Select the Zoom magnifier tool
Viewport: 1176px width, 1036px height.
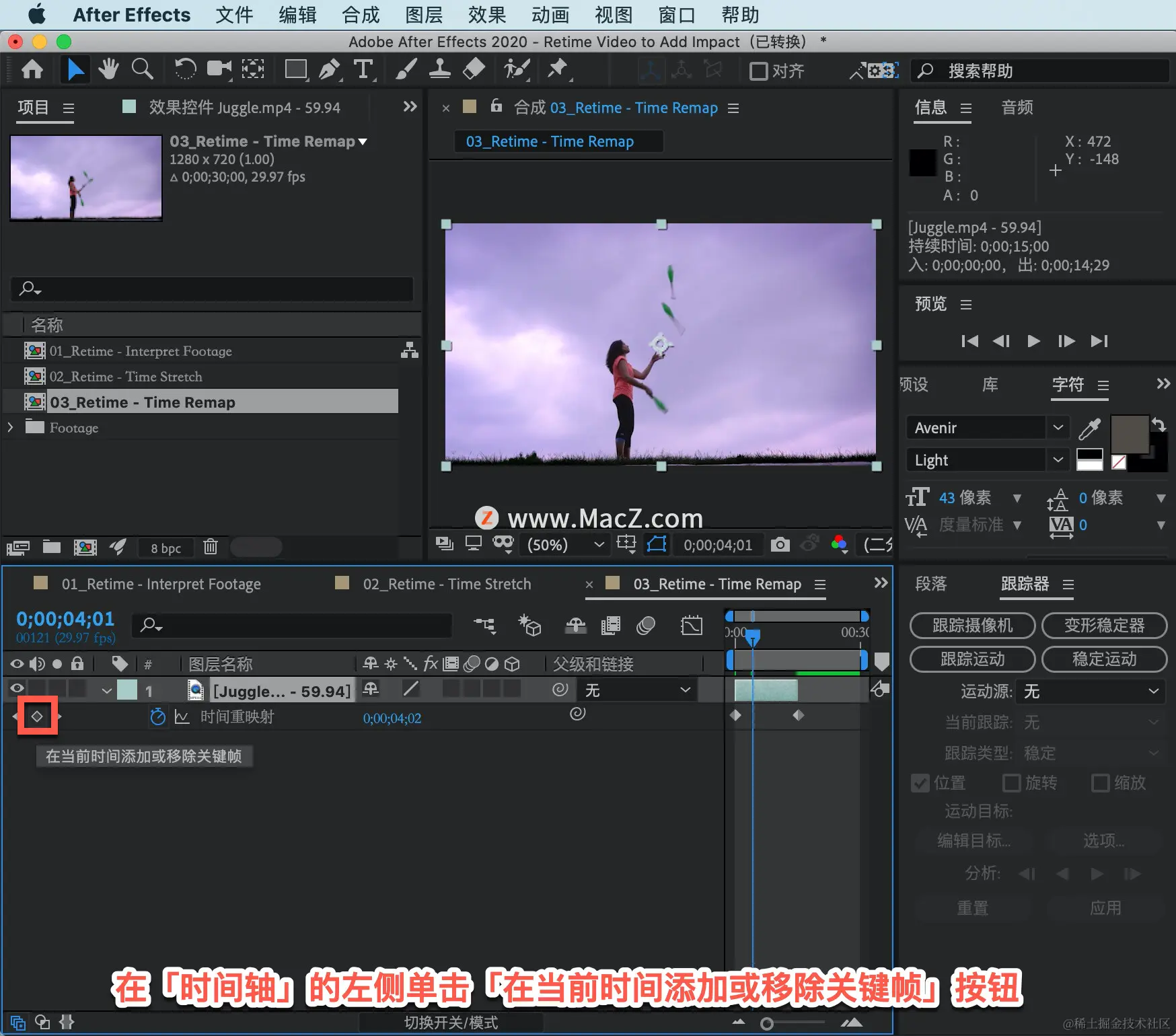point(142,69)
